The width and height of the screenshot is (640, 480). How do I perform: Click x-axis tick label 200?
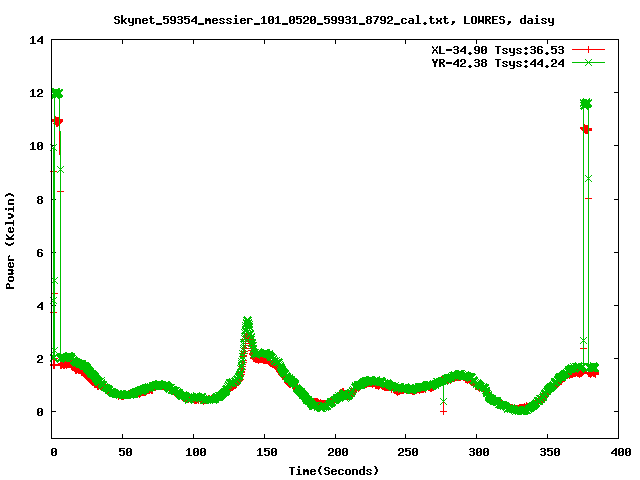pyautogui.click(x=338, y=452)
